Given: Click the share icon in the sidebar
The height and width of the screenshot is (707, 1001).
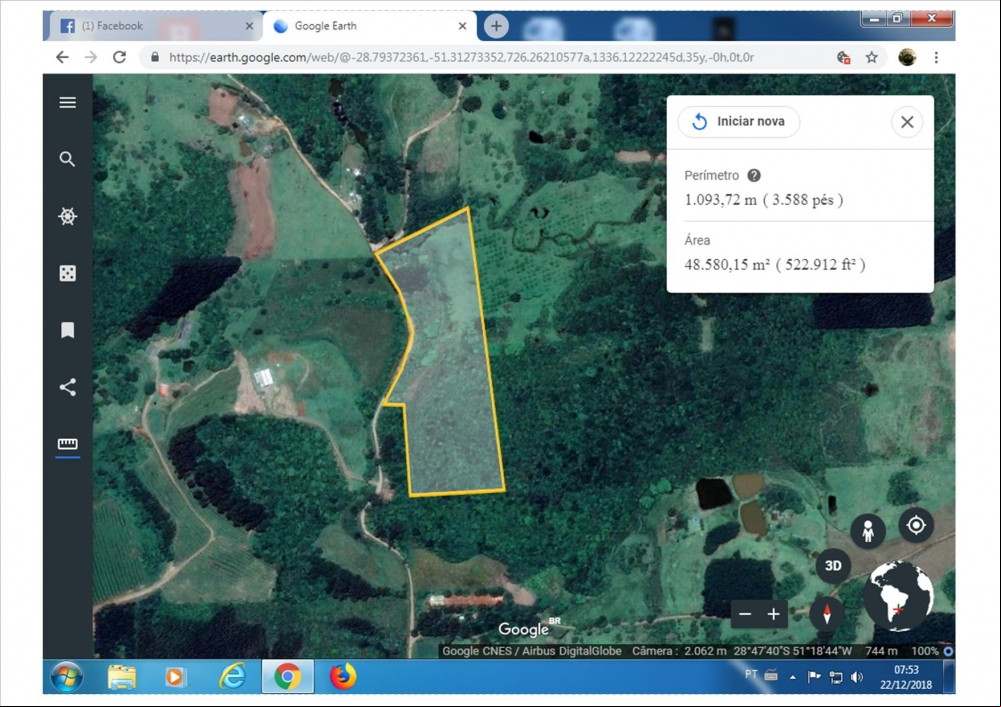Looking at the screenshot, I should tap(68, 387).
